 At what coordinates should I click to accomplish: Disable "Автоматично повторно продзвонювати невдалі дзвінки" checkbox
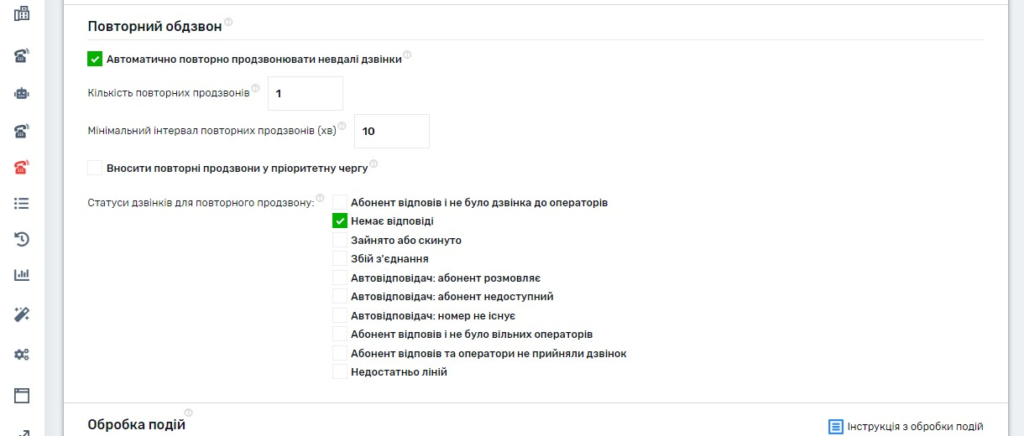95,59
